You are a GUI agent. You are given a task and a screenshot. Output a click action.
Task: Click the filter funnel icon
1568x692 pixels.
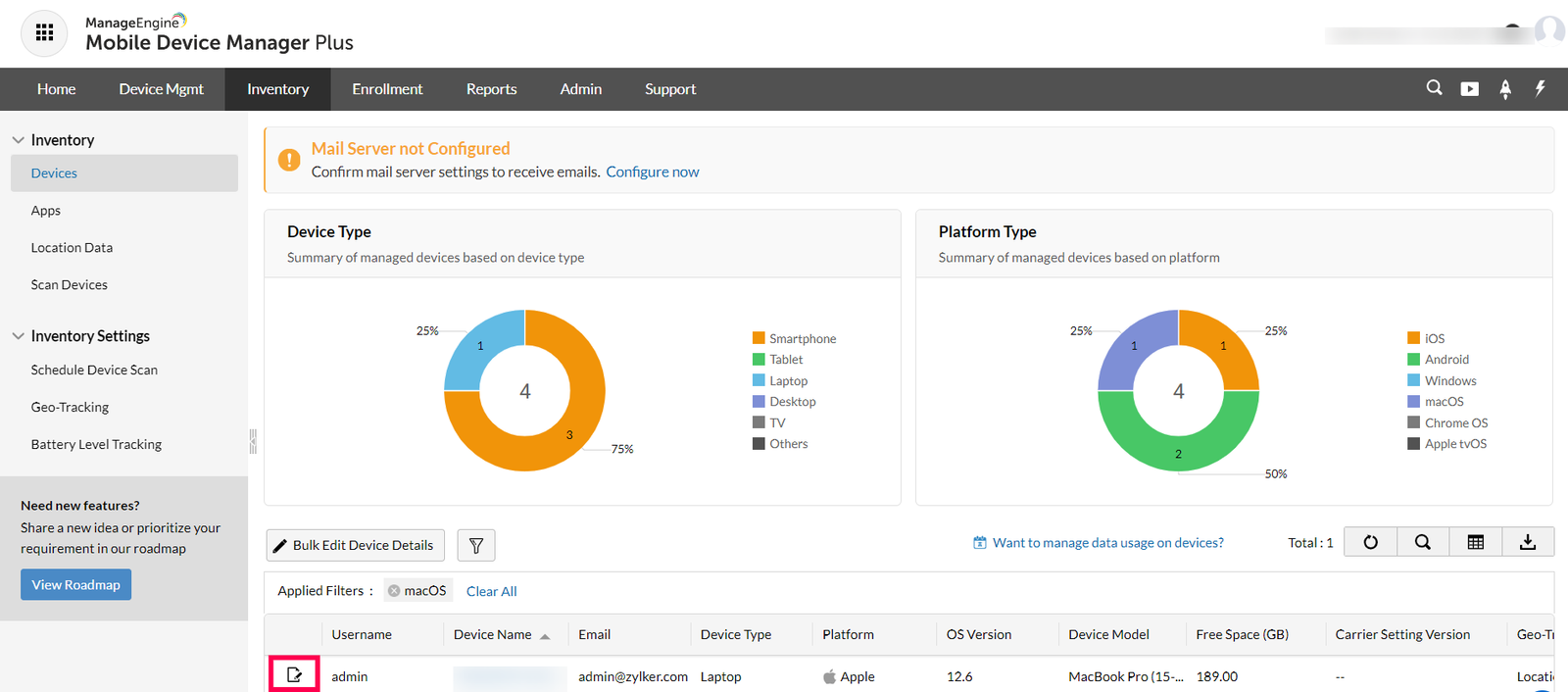[476, 545]
